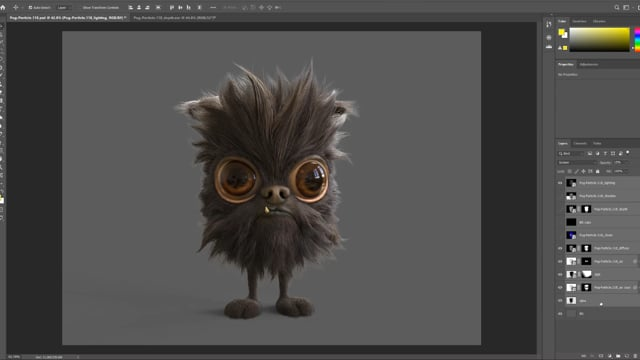The image size is (640, 360).
Task: Select the lighting layer thumbnail
Action: click(571, 183)
